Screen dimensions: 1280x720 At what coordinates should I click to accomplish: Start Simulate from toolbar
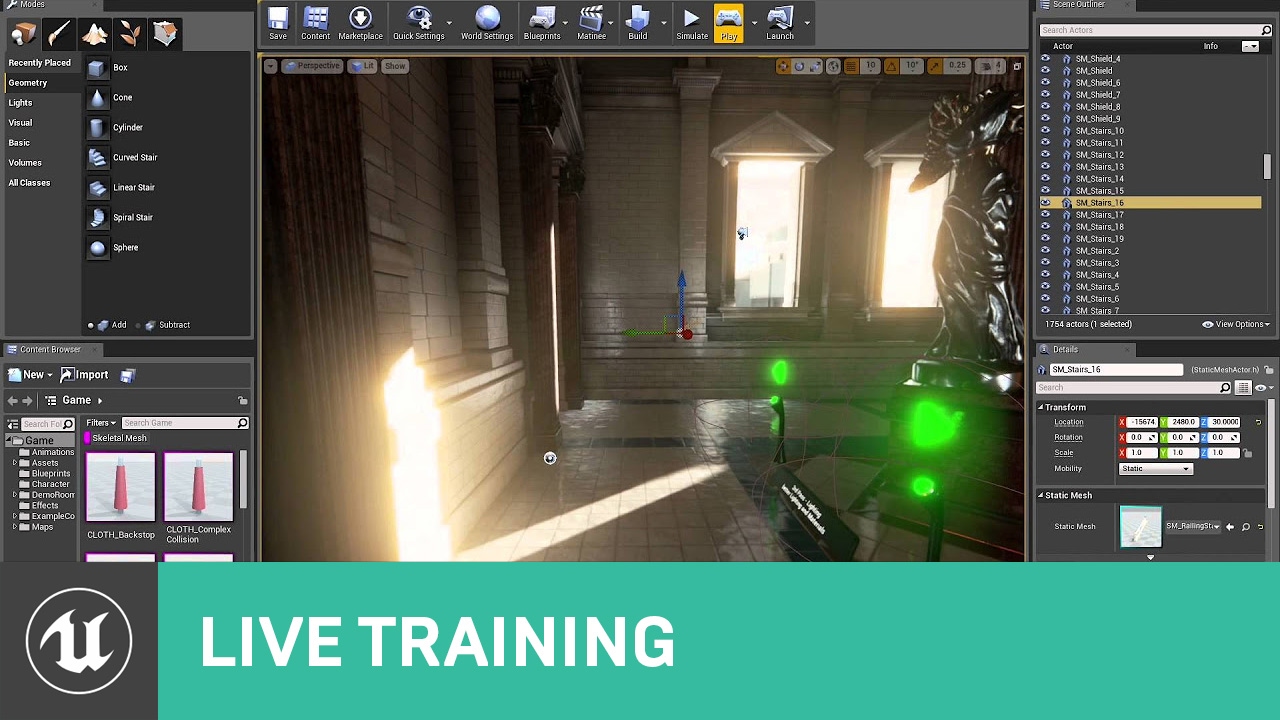pos(692,24)
